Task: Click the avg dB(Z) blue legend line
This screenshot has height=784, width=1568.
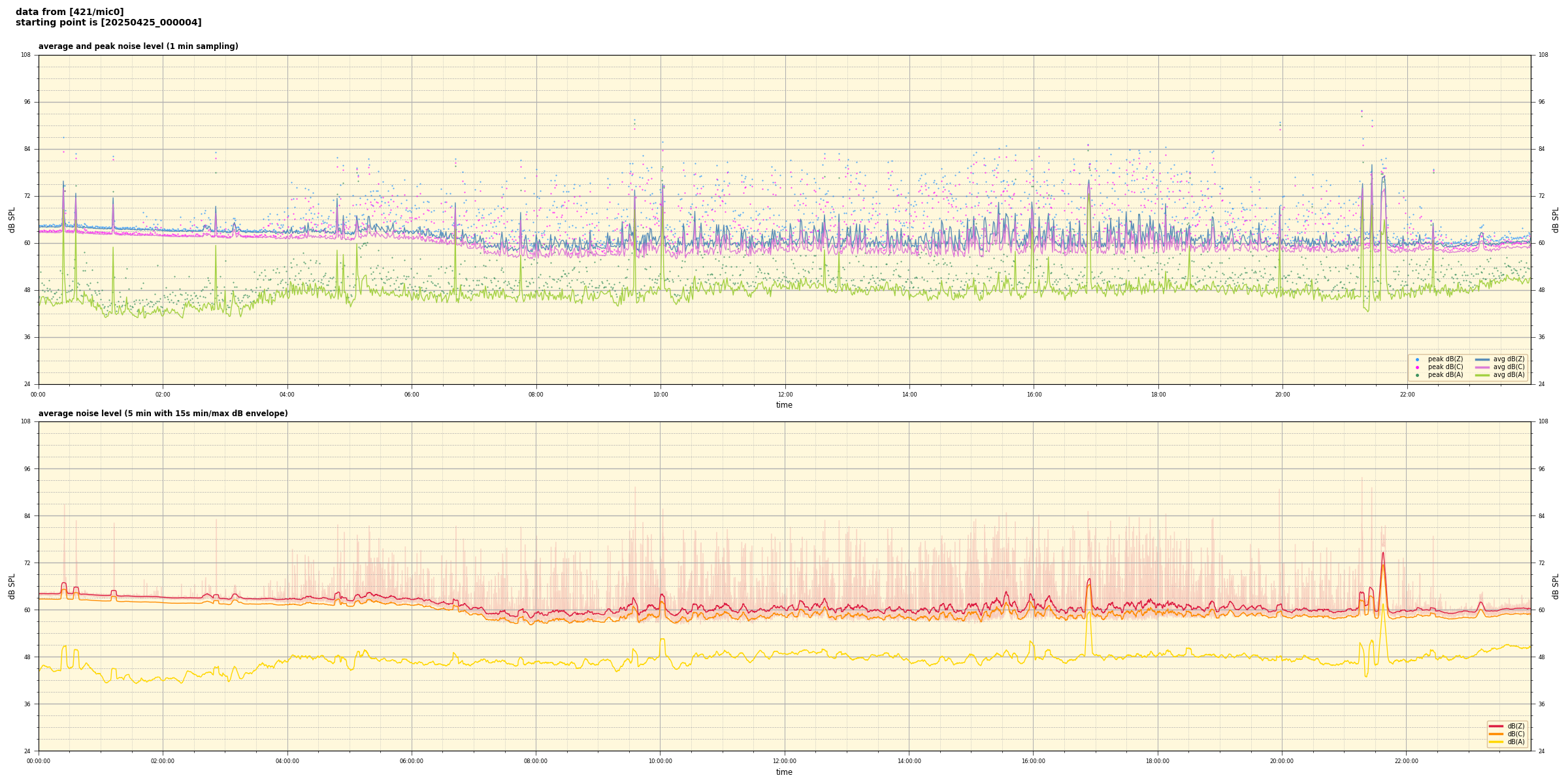Action: tap(1482, 359)
